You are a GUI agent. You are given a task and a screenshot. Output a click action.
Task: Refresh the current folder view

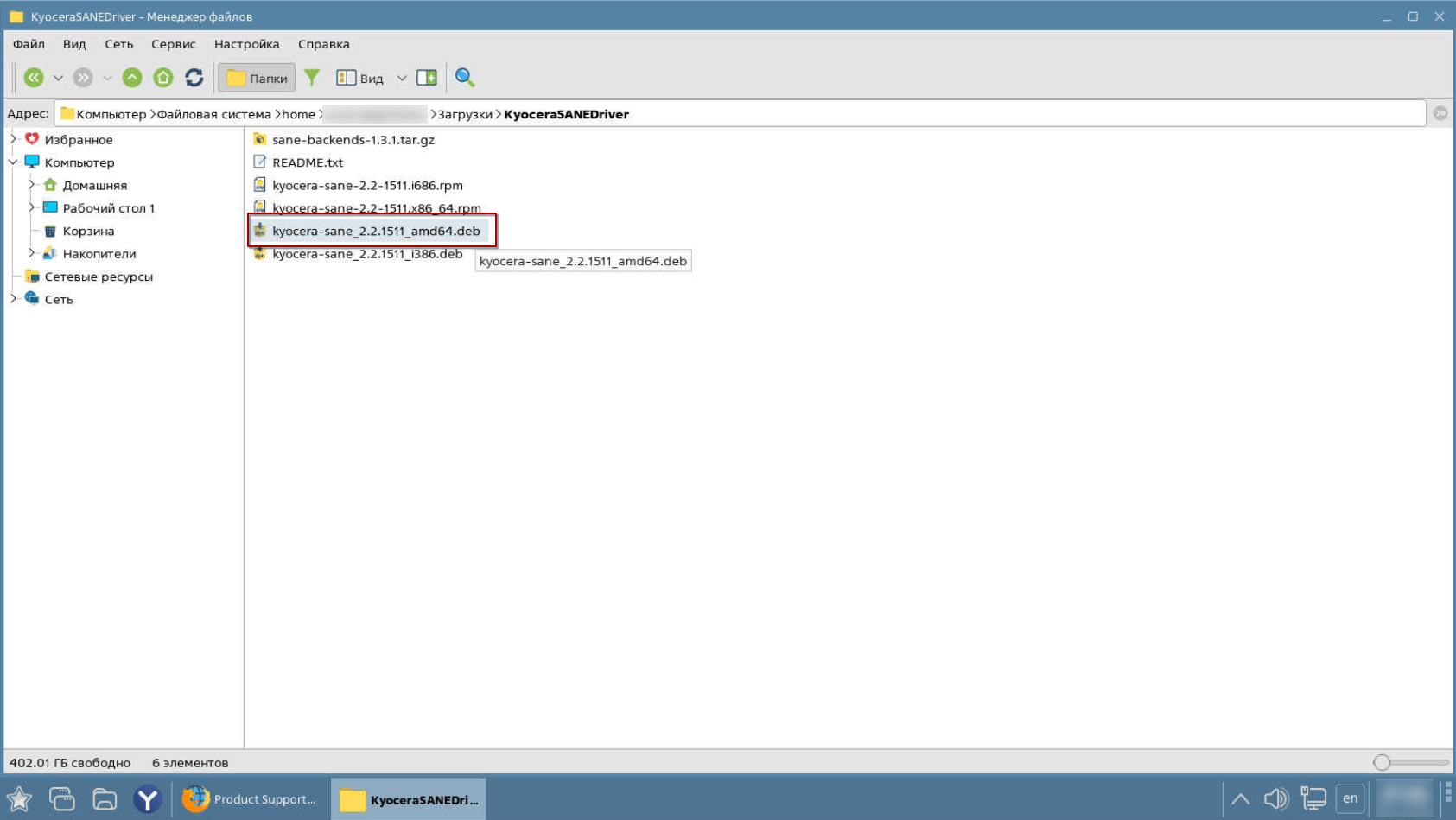[x=194, y=78]
